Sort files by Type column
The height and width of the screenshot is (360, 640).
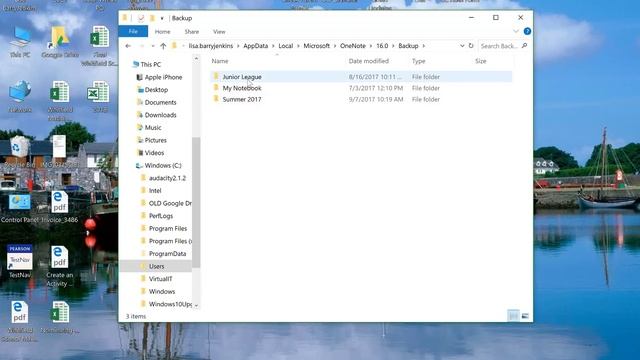418,61
